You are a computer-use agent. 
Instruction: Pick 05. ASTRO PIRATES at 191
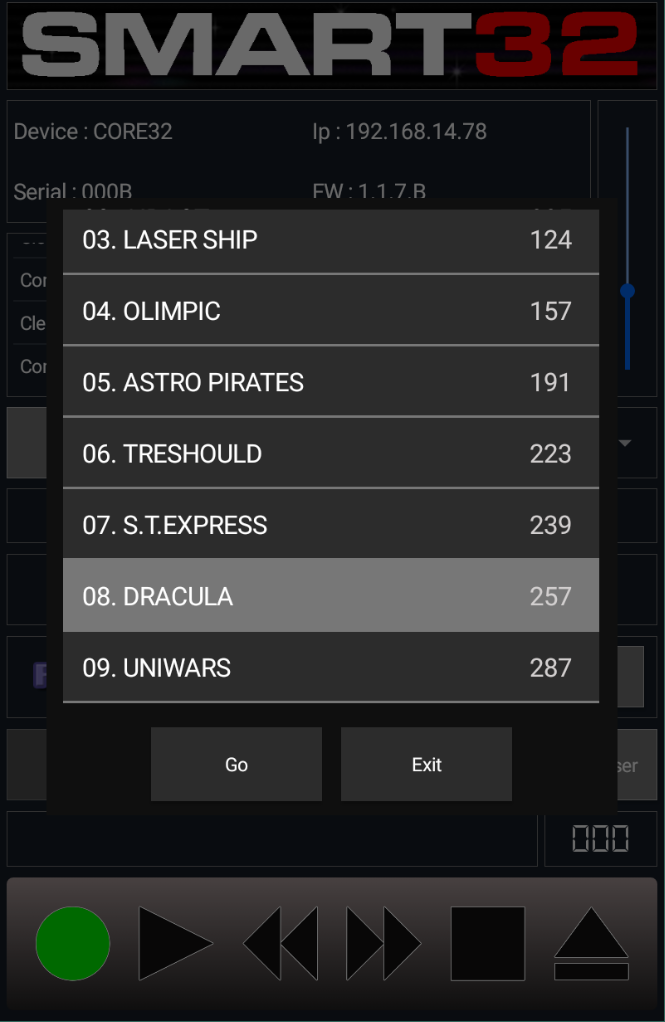331,382
